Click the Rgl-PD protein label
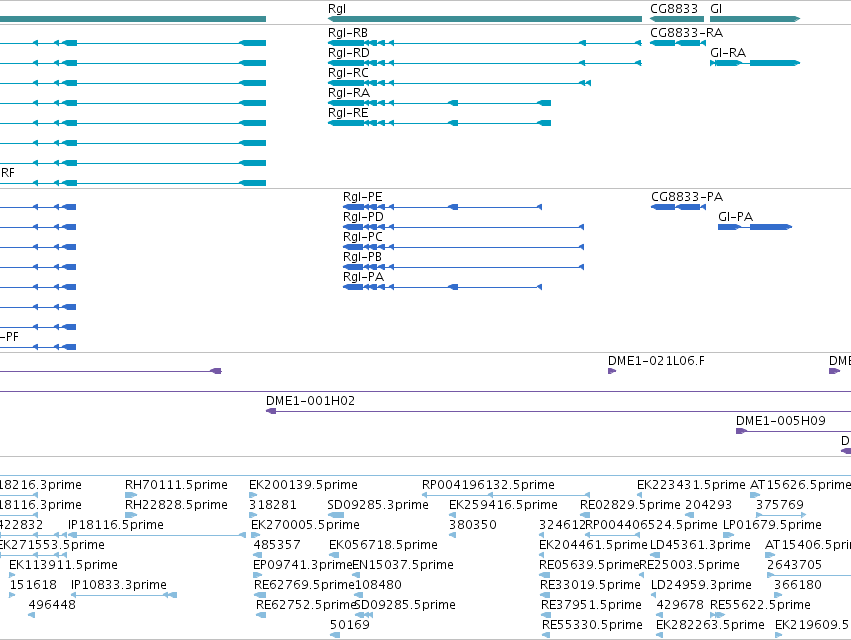Screen dimensions: 851x640 click(x=363, y=217)
